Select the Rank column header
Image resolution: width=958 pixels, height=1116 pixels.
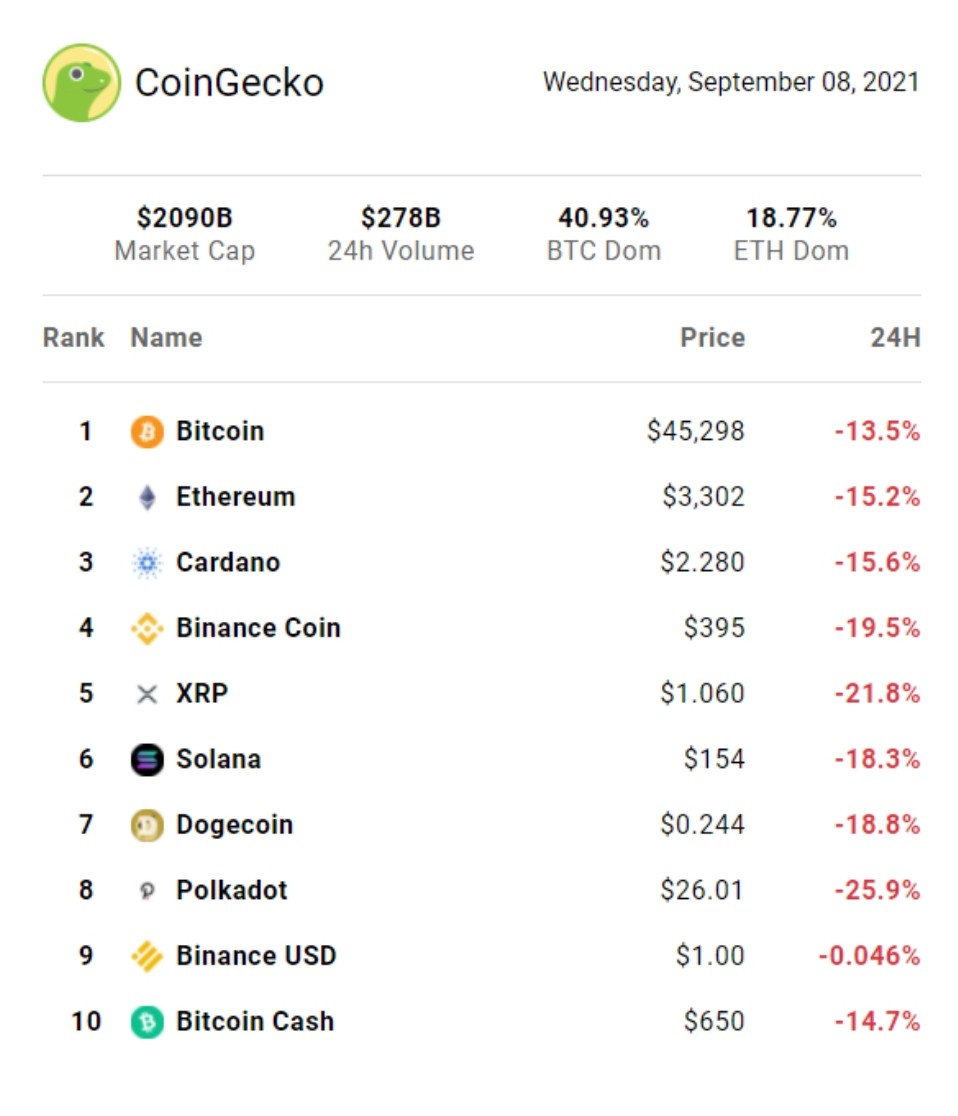pyautogui.click(x=73, y=337)
